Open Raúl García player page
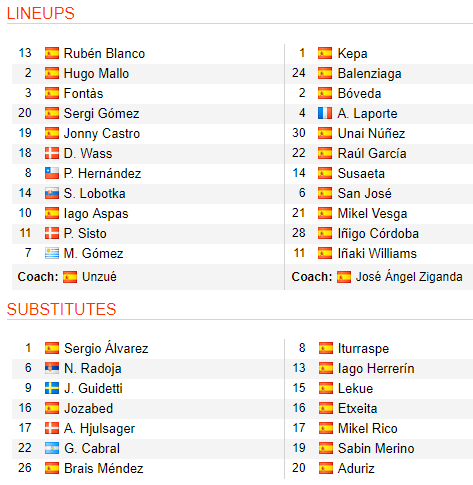473x485 pixels. coord(372,153)
